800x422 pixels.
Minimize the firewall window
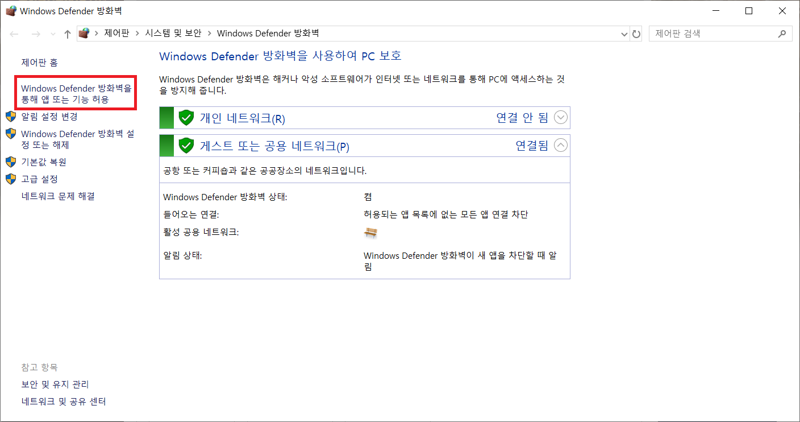[x=716, y=11]
